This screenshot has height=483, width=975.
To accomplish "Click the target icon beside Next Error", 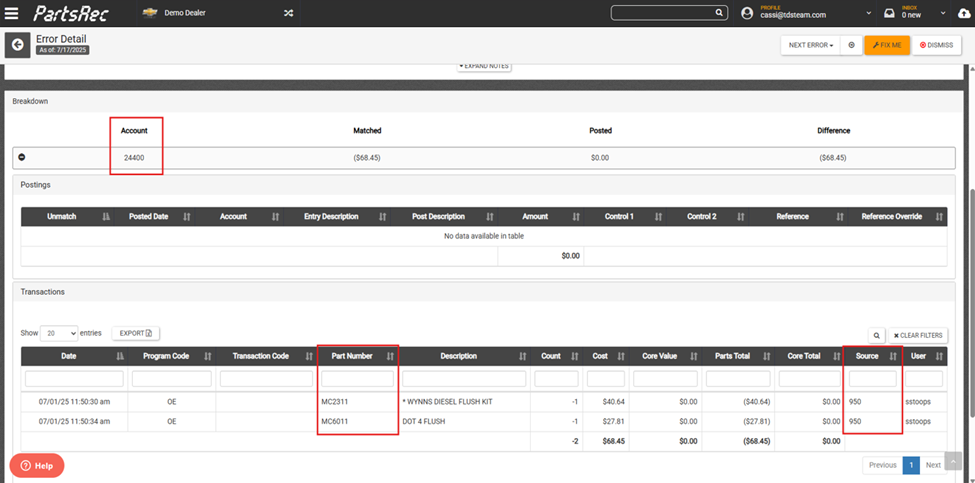I will 851,45.
